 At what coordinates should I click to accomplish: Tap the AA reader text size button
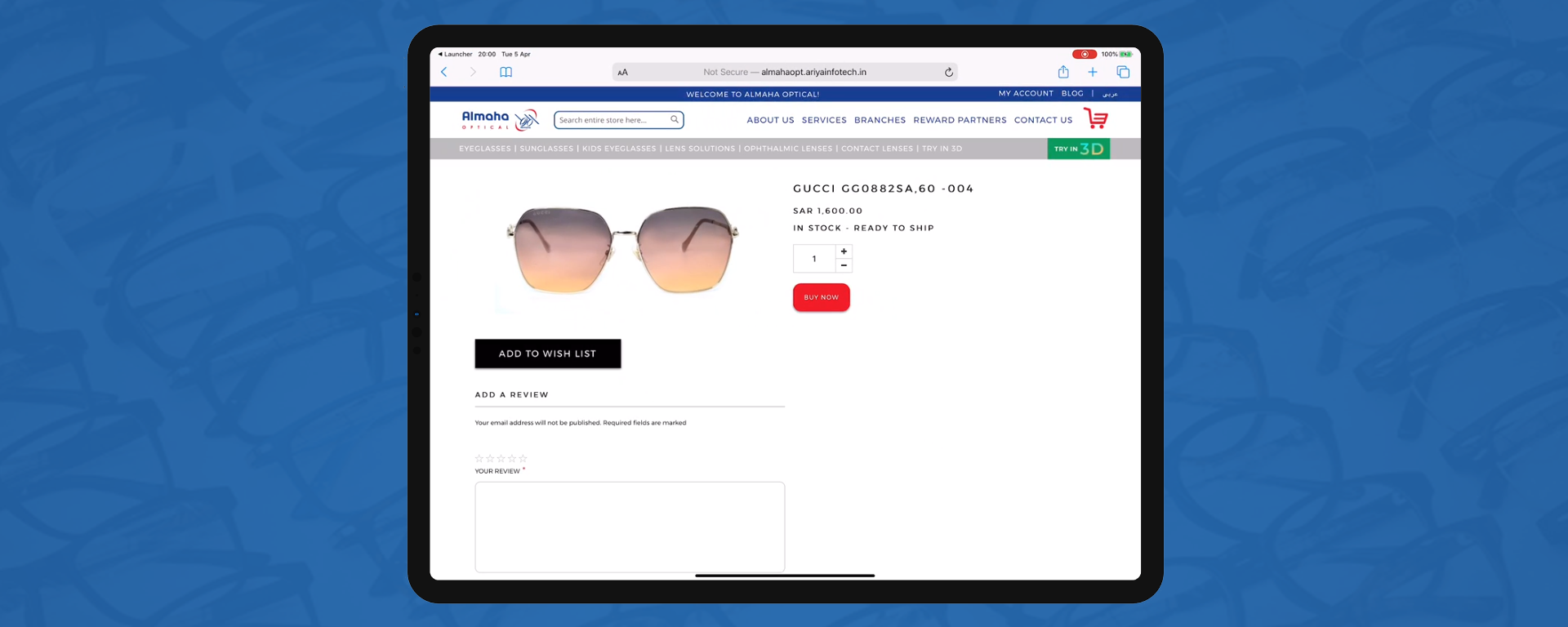tap(622, 73)
